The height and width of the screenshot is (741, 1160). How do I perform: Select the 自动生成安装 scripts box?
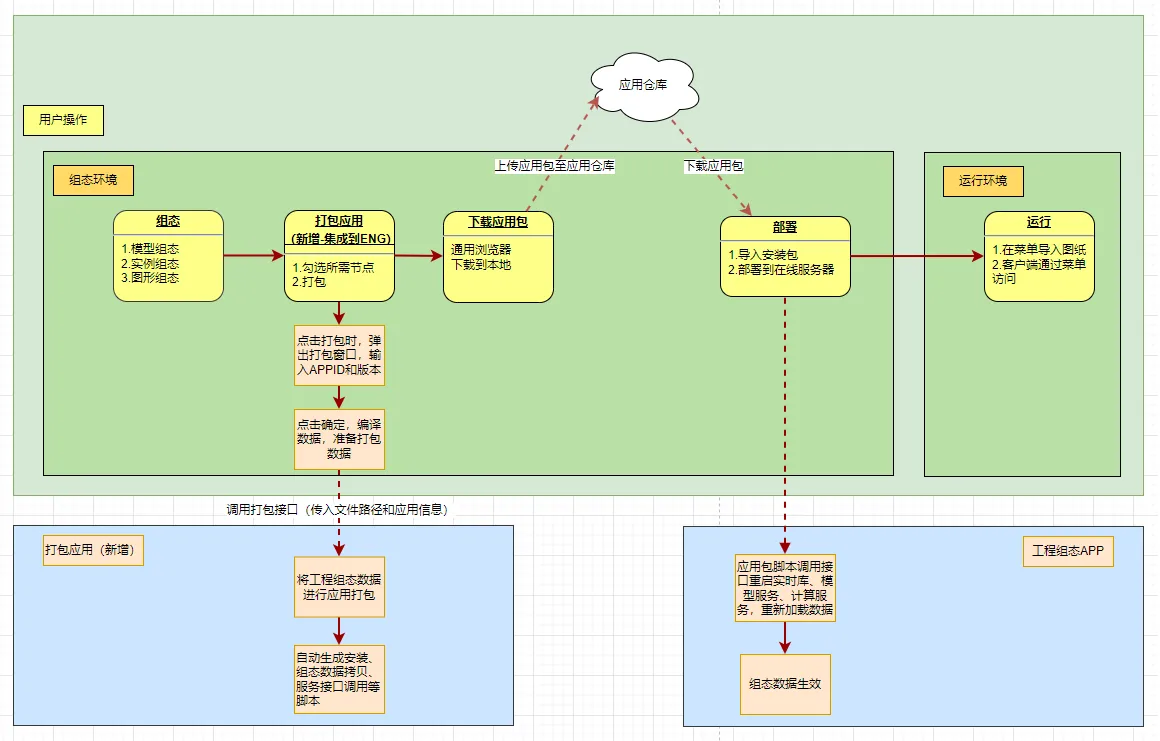tap(340, 679)
